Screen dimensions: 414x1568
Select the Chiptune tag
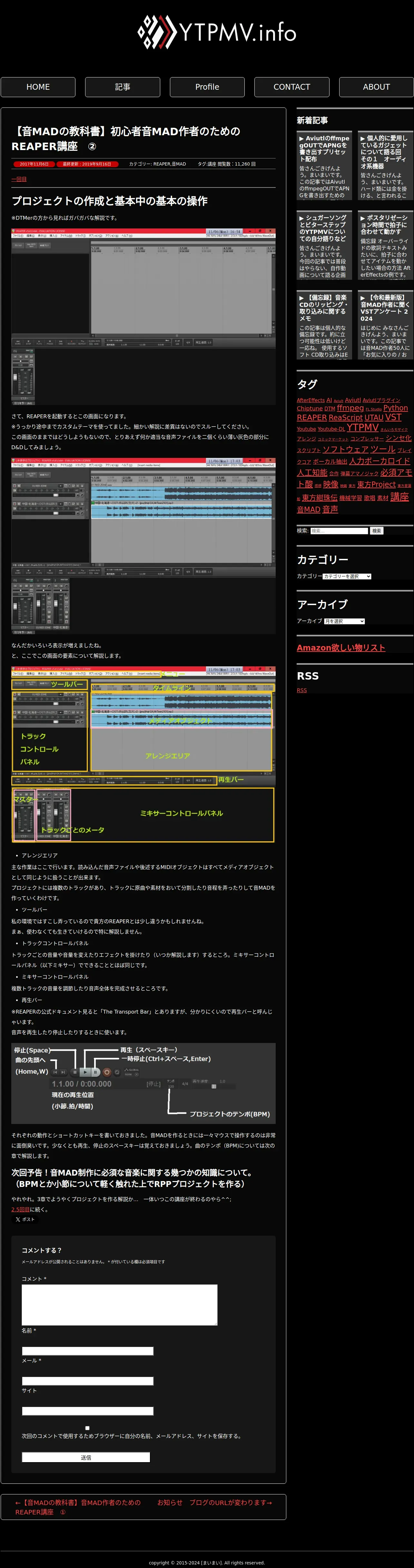(x=310, y=409)
